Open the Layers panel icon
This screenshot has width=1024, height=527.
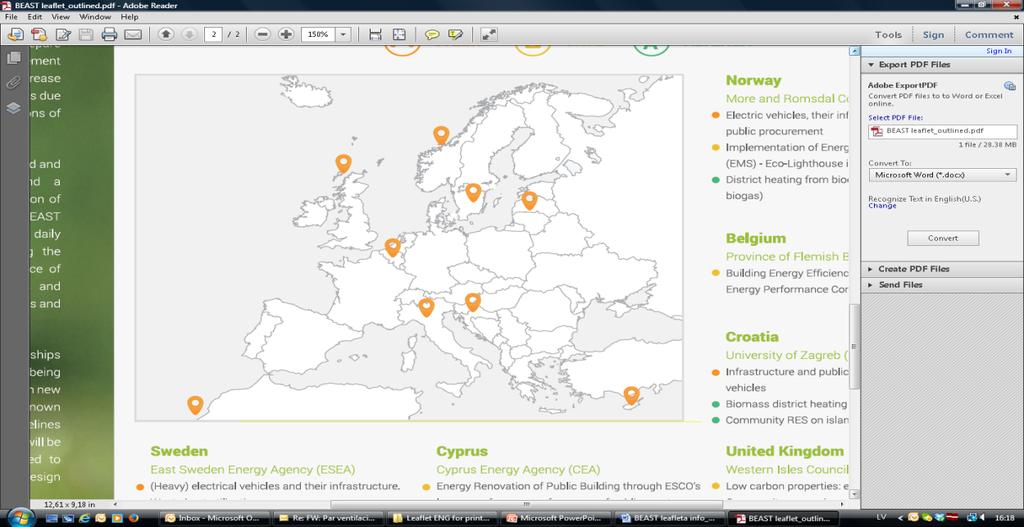[x=14, y=108]
